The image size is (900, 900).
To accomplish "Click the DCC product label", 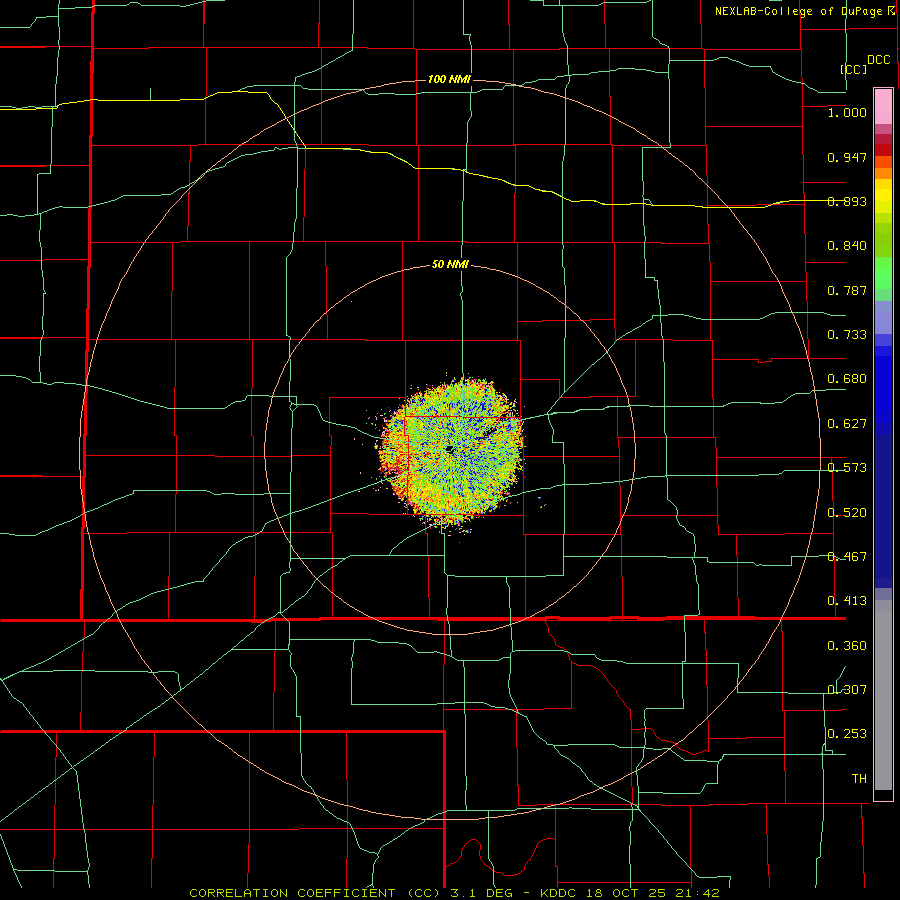I will coord(878,60).
